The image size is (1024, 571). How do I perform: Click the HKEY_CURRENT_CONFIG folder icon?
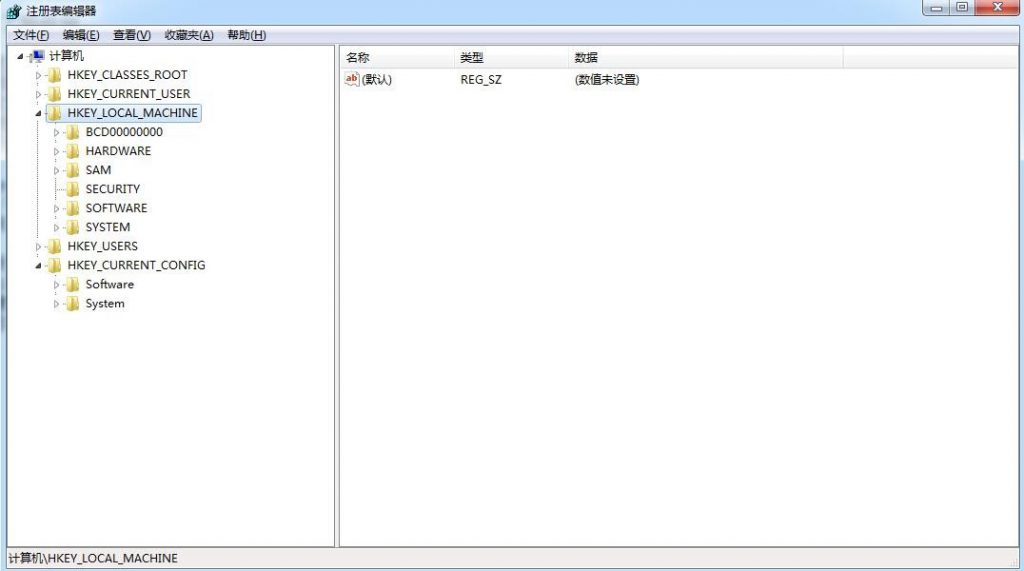click(x=55, y=265)
